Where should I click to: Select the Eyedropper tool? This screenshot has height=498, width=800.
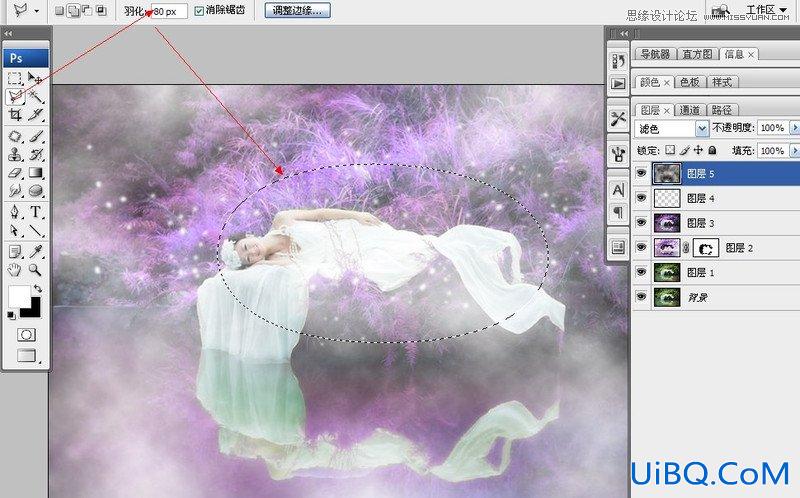click(35, 251)
